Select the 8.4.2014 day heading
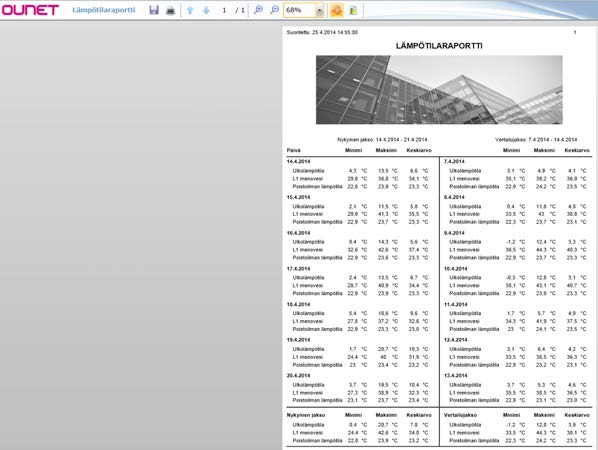This screenshot has width=598, height=450. click(x=454, y=197)
